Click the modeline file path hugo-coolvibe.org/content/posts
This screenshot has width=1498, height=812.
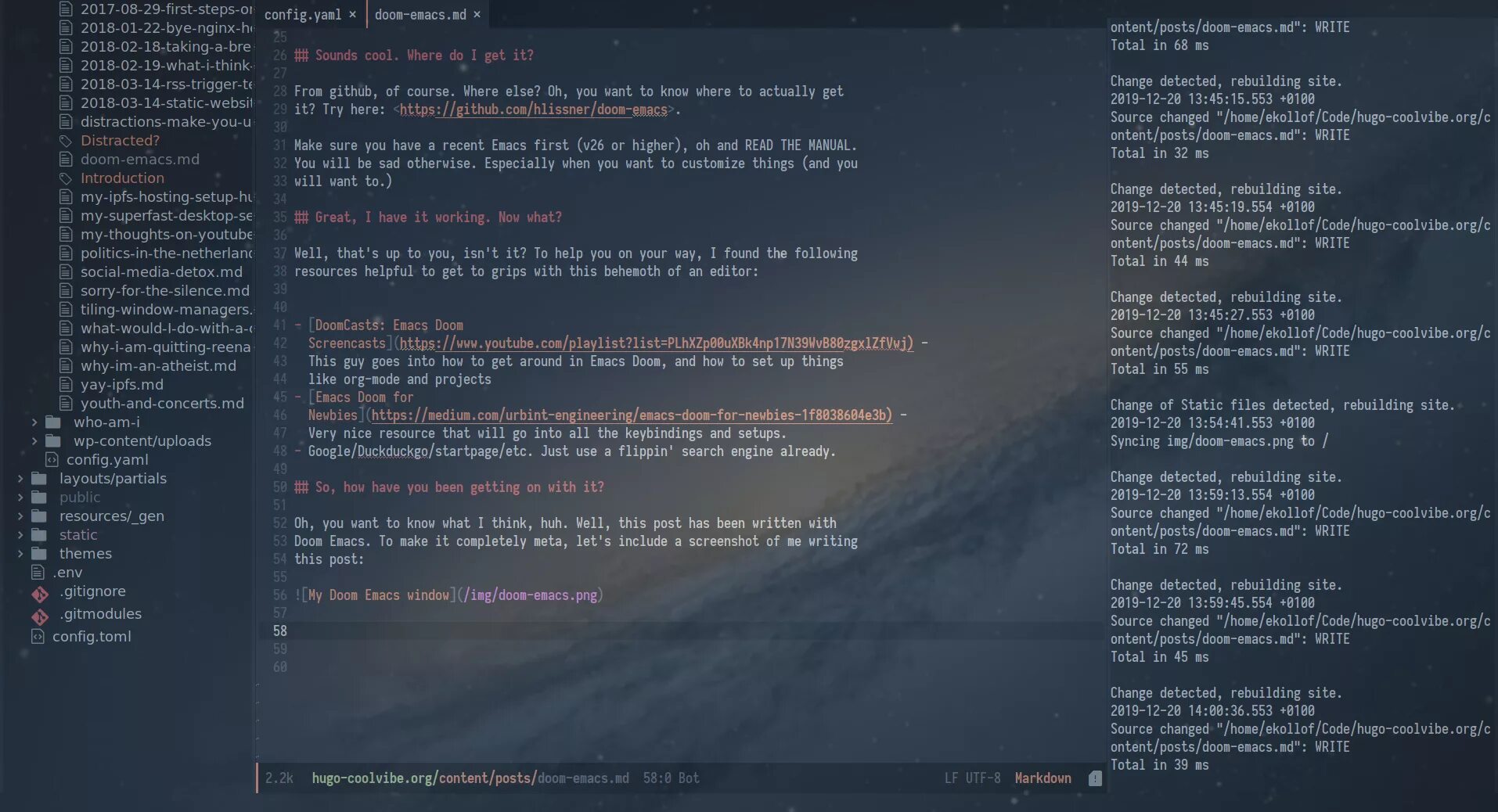click(x=424, y=778)
